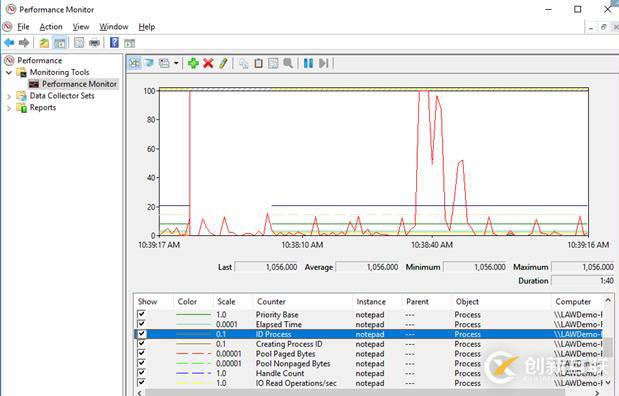This screenshot has height=396, width=619.
Task: Click the Average value field
Action: pos(368,267)
